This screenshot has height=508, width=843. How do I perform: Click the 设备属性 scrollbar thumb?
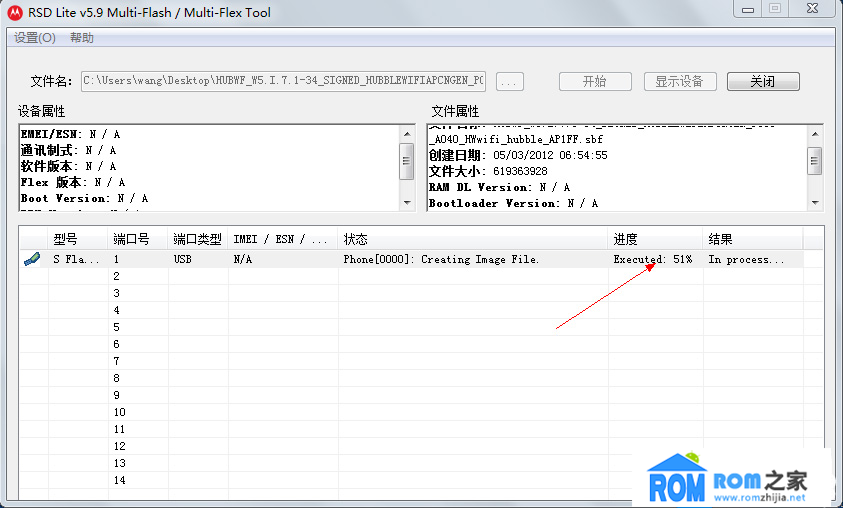[x=407, y=161]
